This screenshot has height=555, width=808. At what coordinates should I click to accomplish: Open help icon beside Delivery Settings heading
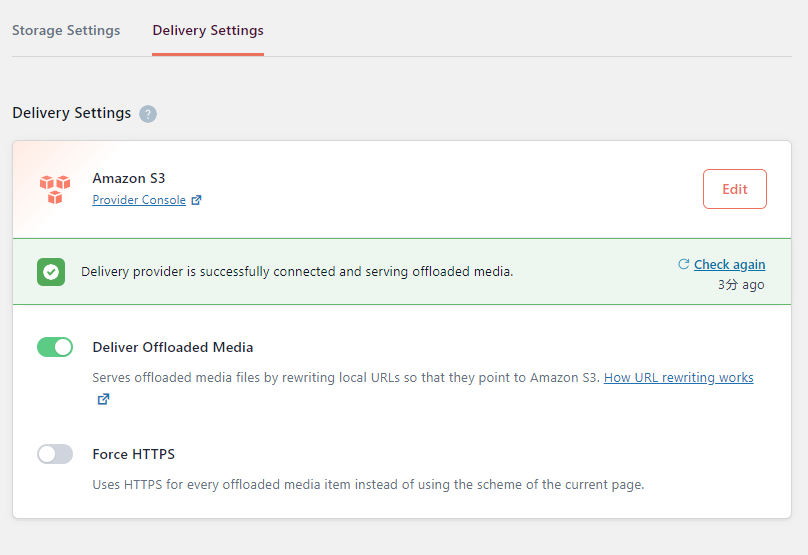[148, 114]
